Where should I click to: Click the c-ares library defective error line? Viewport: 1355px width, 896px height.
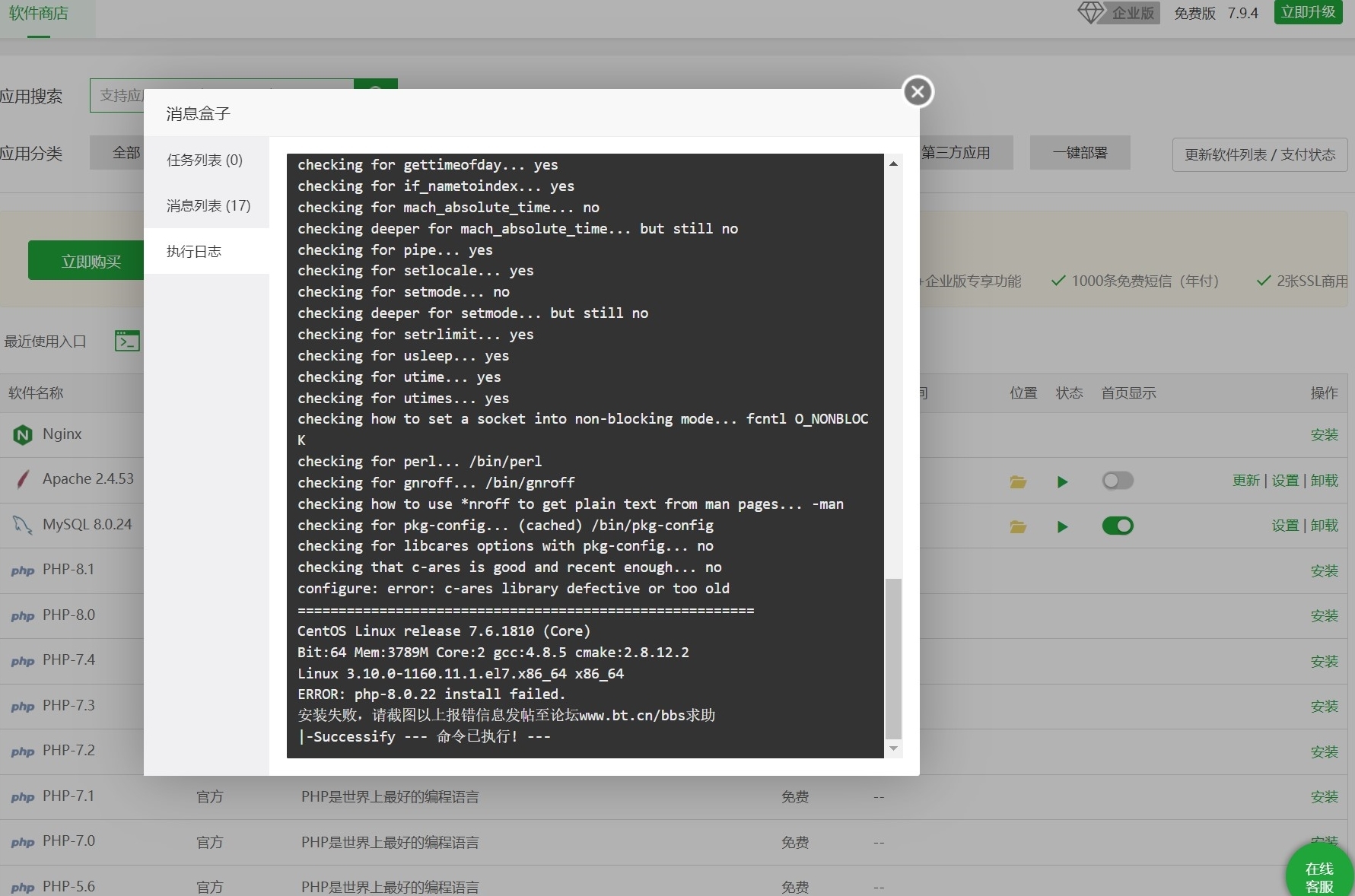pyautogui.click(x=514, y=588)
